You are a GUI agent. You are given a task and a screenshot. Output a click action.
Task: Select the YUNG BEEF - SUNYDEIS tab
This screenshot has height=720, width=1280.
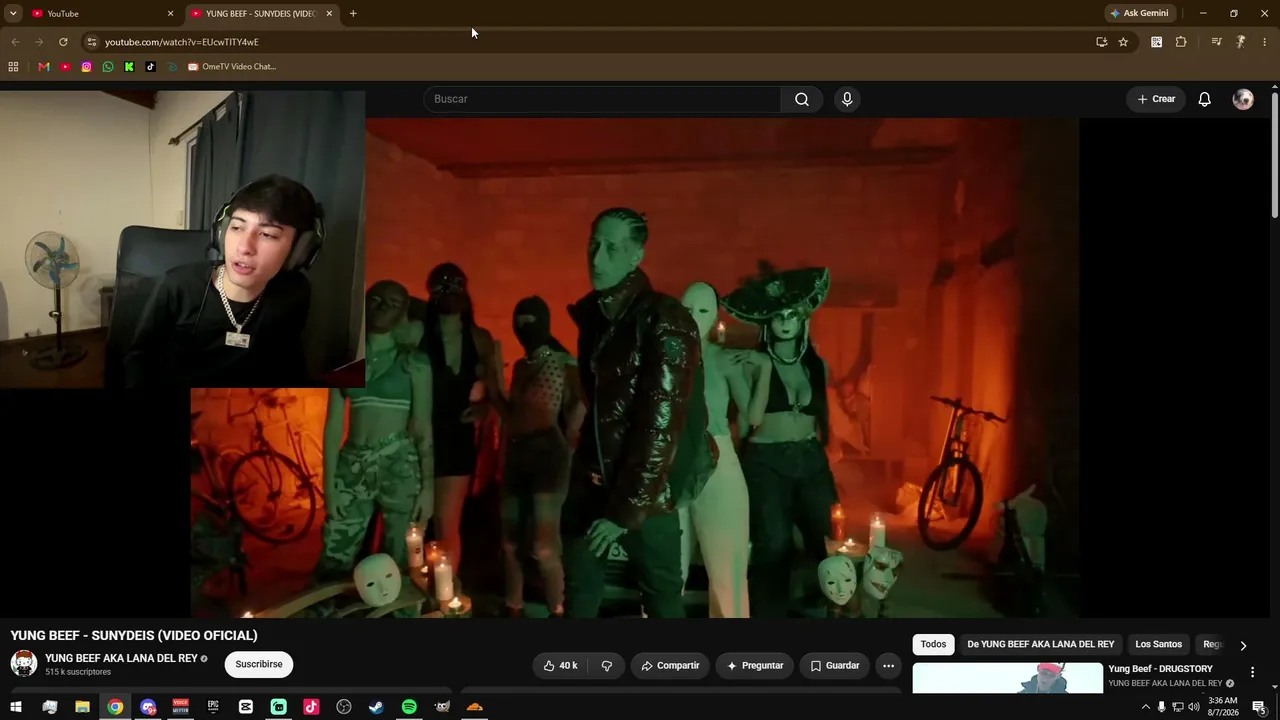(260, 13)
